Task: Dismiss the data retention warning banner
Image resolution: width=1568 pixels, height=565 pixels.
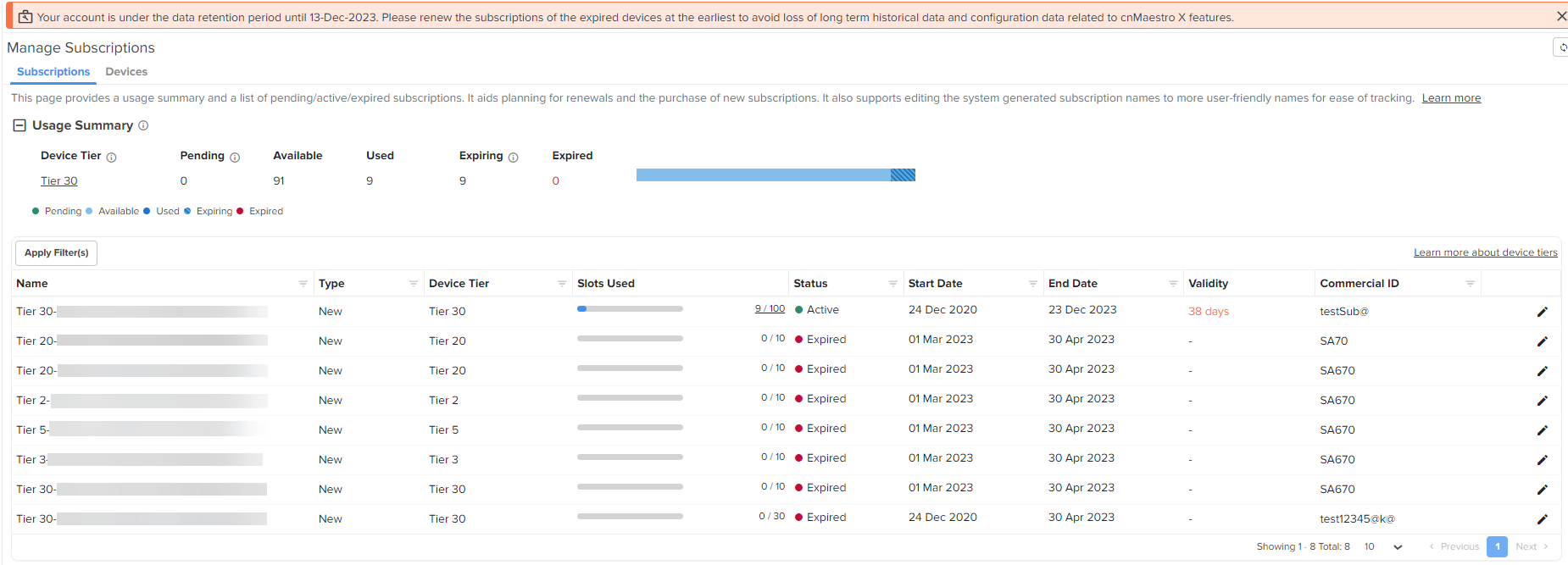Action: click(x=1560, y=16)
